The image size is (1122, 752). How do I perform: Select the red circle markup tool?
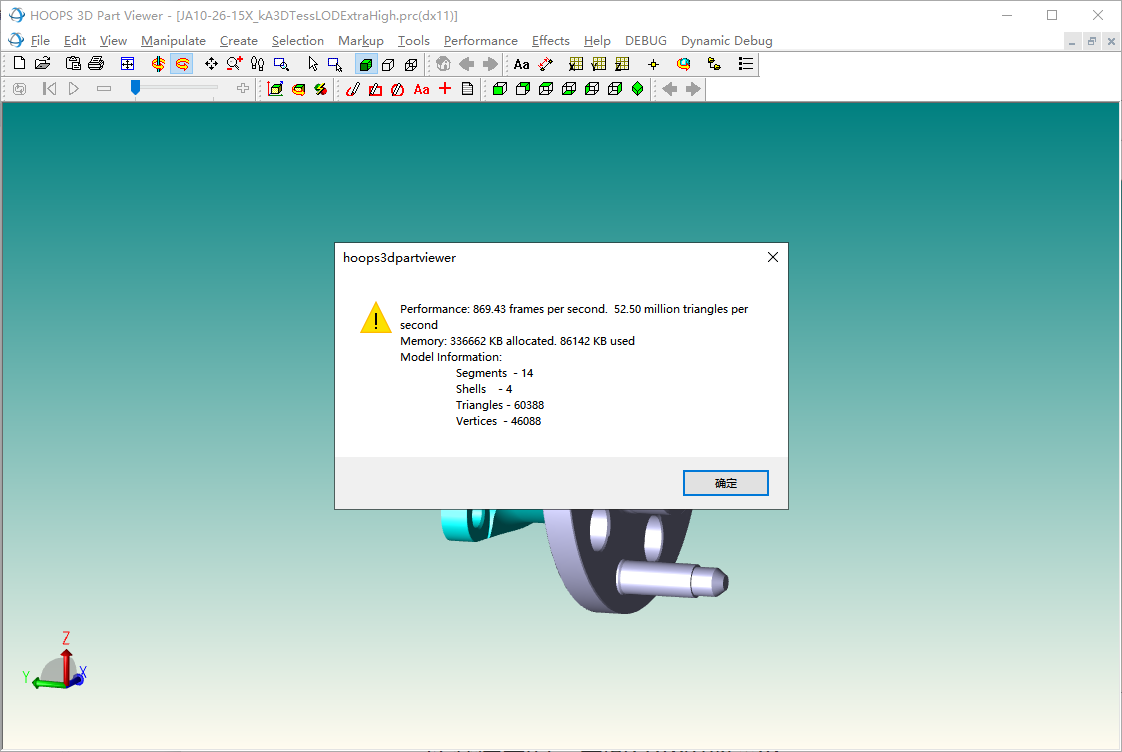click(x=398, y=89)
